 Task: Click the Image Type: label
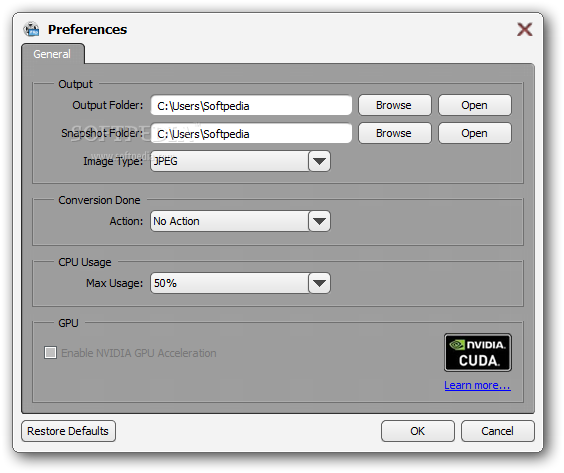[113, 161]
